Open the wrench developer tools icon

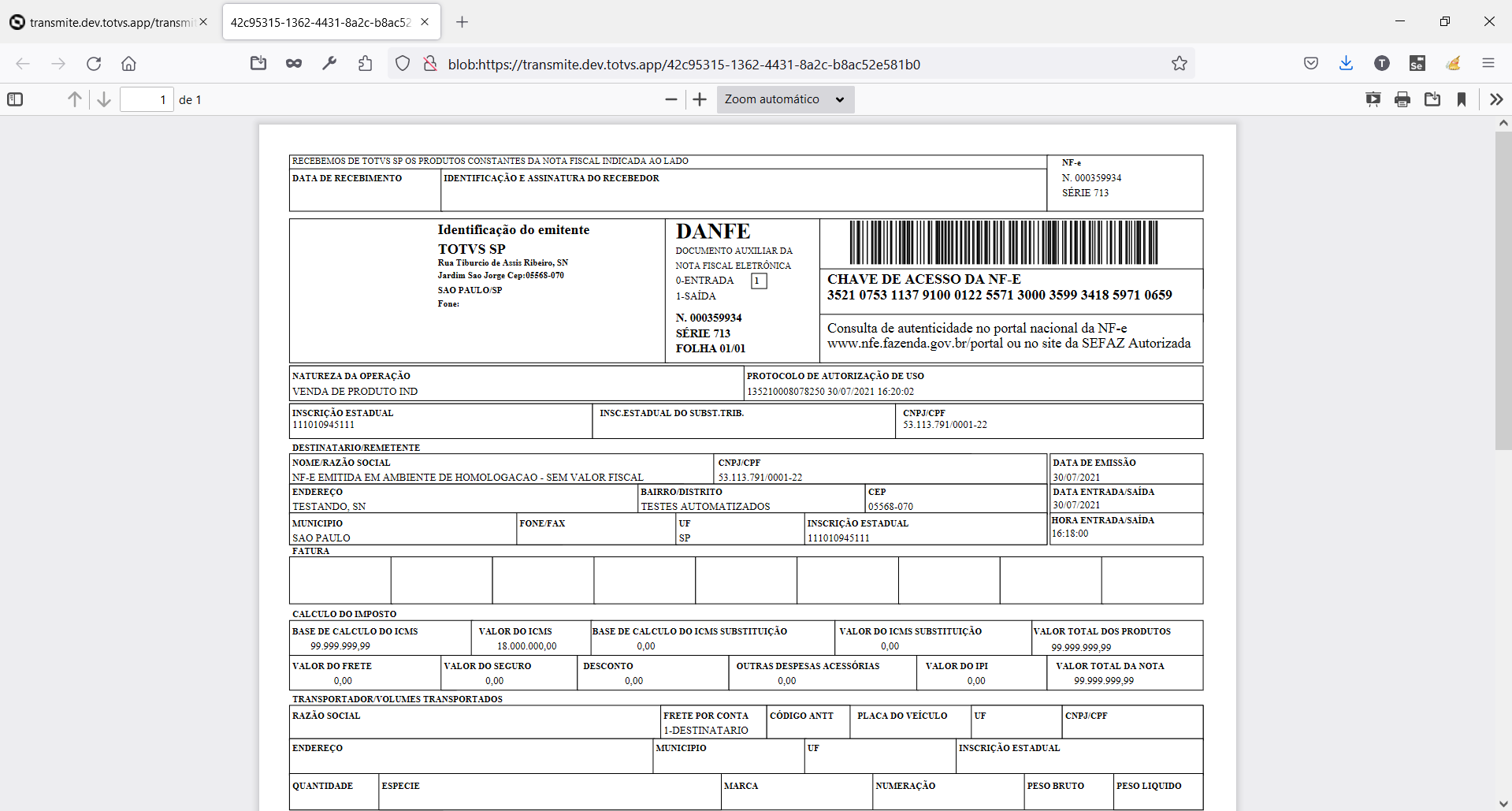click(329, 64)
